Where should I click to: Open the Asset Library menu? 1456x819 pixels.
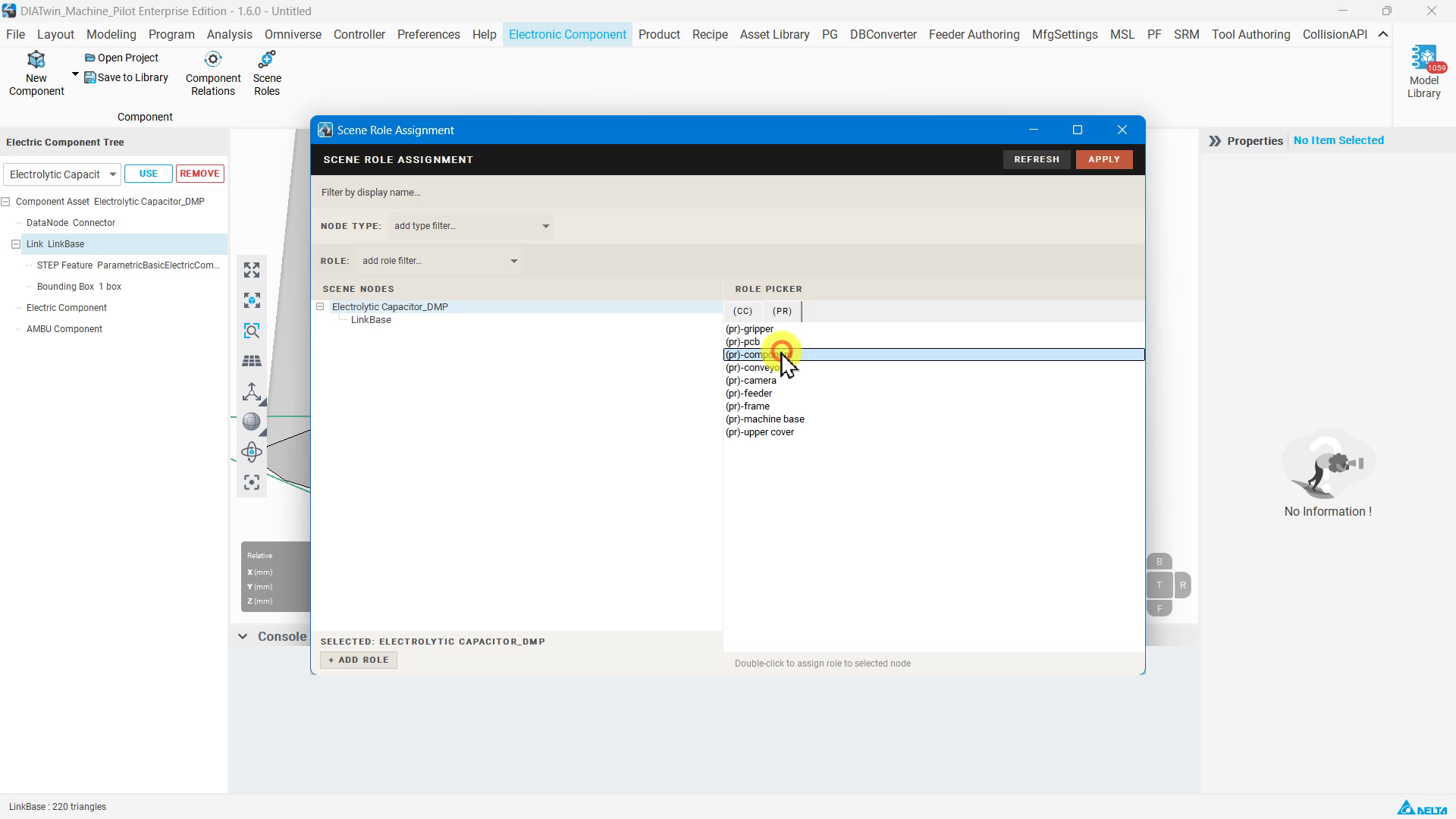774,35
